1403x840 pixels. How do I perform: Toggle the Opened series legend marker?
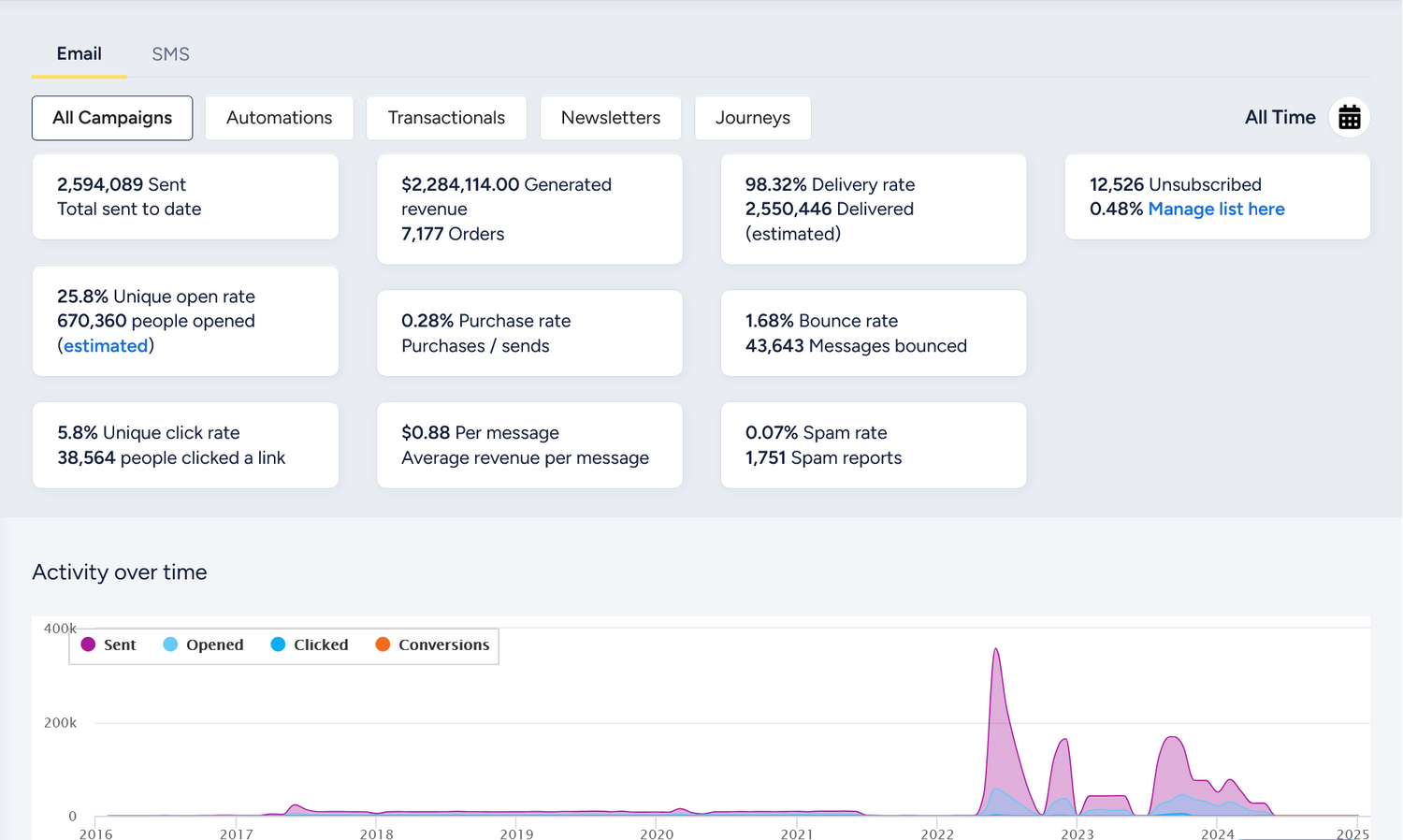pyautogui.click(x=170, y=644)
